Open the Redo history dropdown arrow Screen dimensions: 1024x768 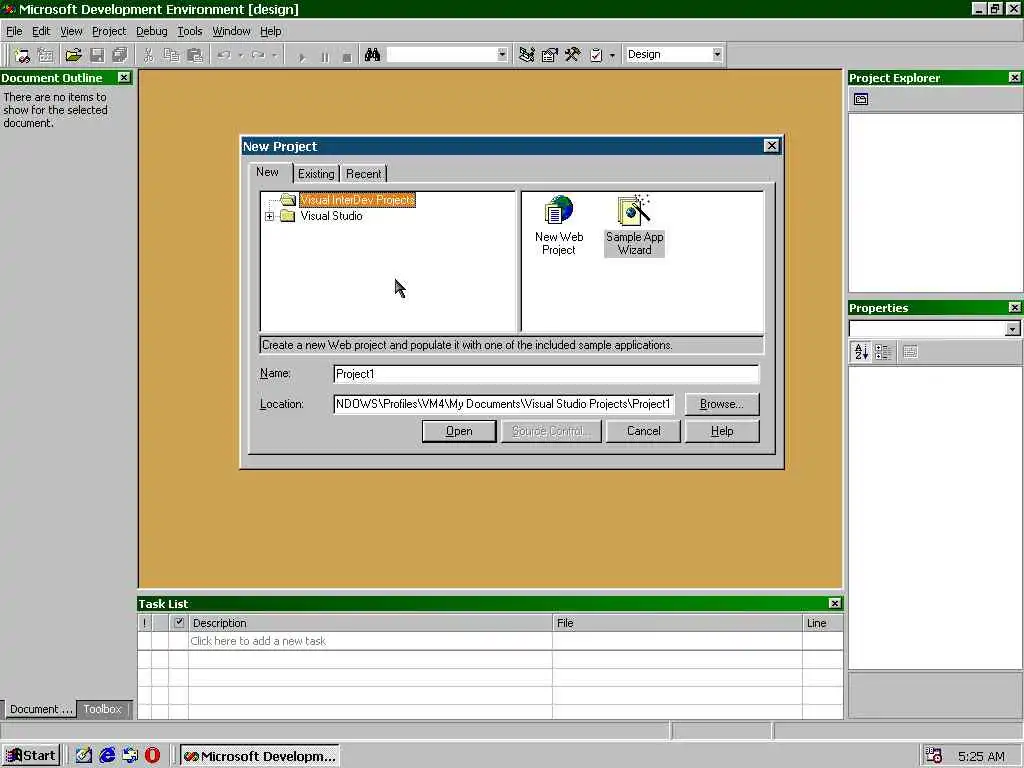pyautogui.click(x=275, y=56)
